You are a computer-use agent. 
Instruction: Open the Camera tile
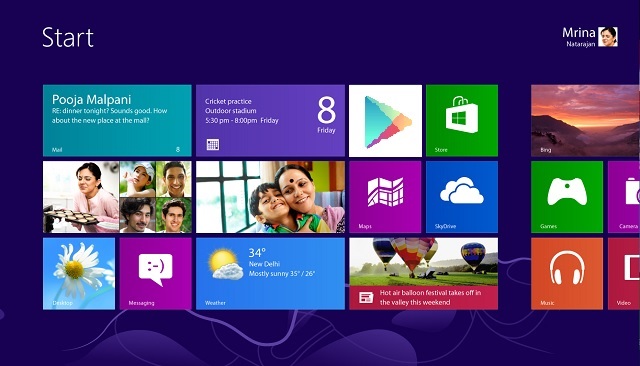pyautogui.click(x=624, y=197)
